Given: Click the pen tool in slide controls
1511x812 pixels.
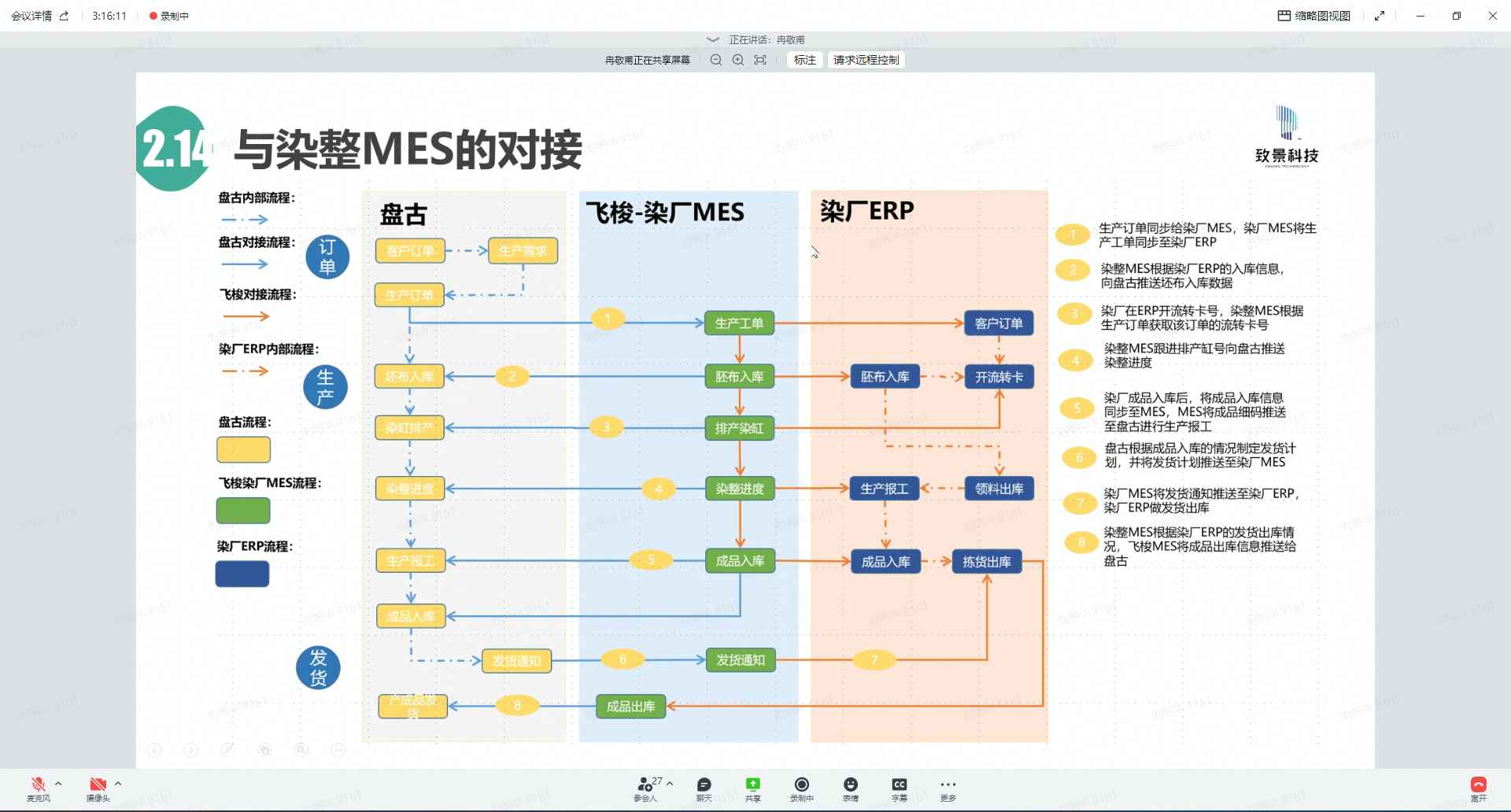Looking at the screenshot, I should (x=228, y=750).
